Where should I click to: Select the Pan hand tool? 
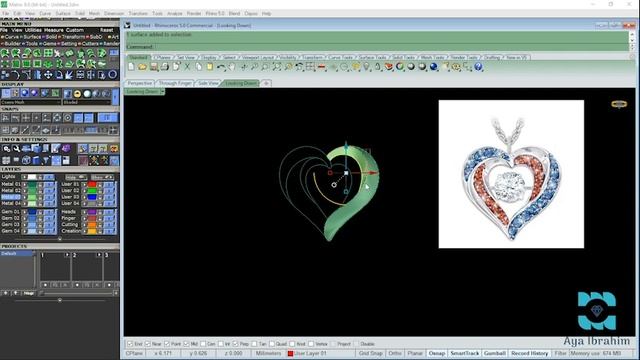231,67
